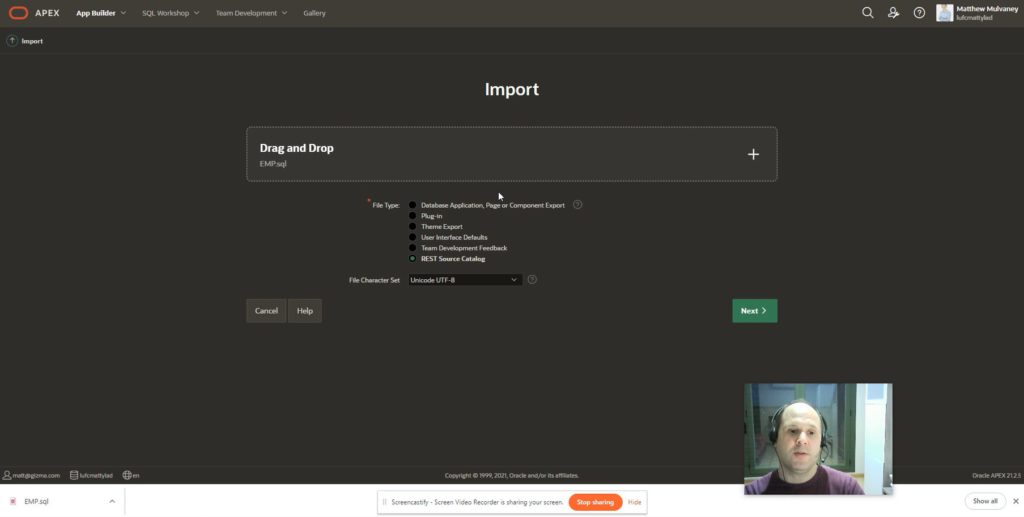The width and height of the screenshot is (1024, 517).
Task: Expand the EMP.sql download options chevron
Action: point(112,501)
